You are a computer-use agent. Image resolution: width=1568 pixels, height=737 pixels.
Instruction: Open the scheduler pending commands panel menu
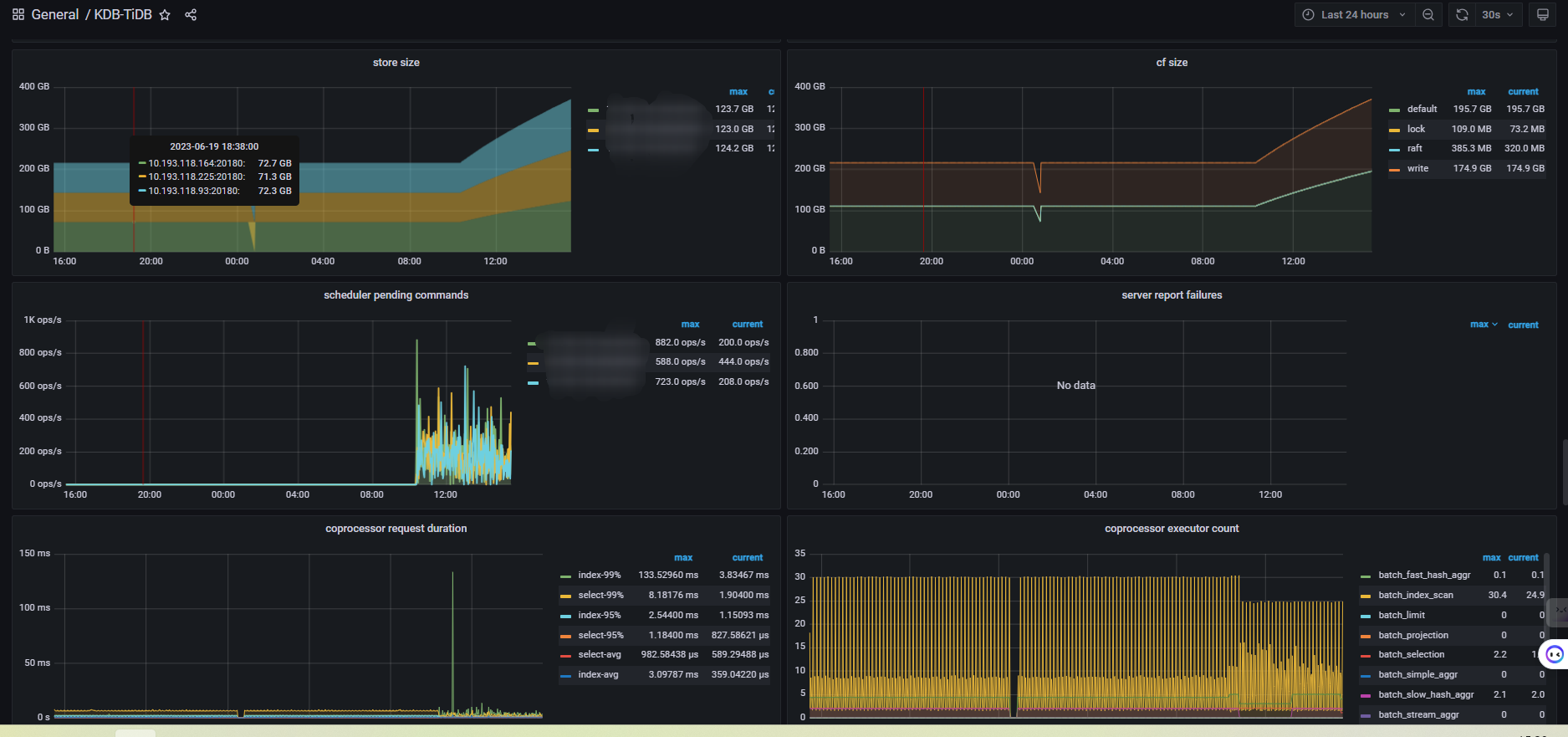pyautogui.click(x=396, y=295)
